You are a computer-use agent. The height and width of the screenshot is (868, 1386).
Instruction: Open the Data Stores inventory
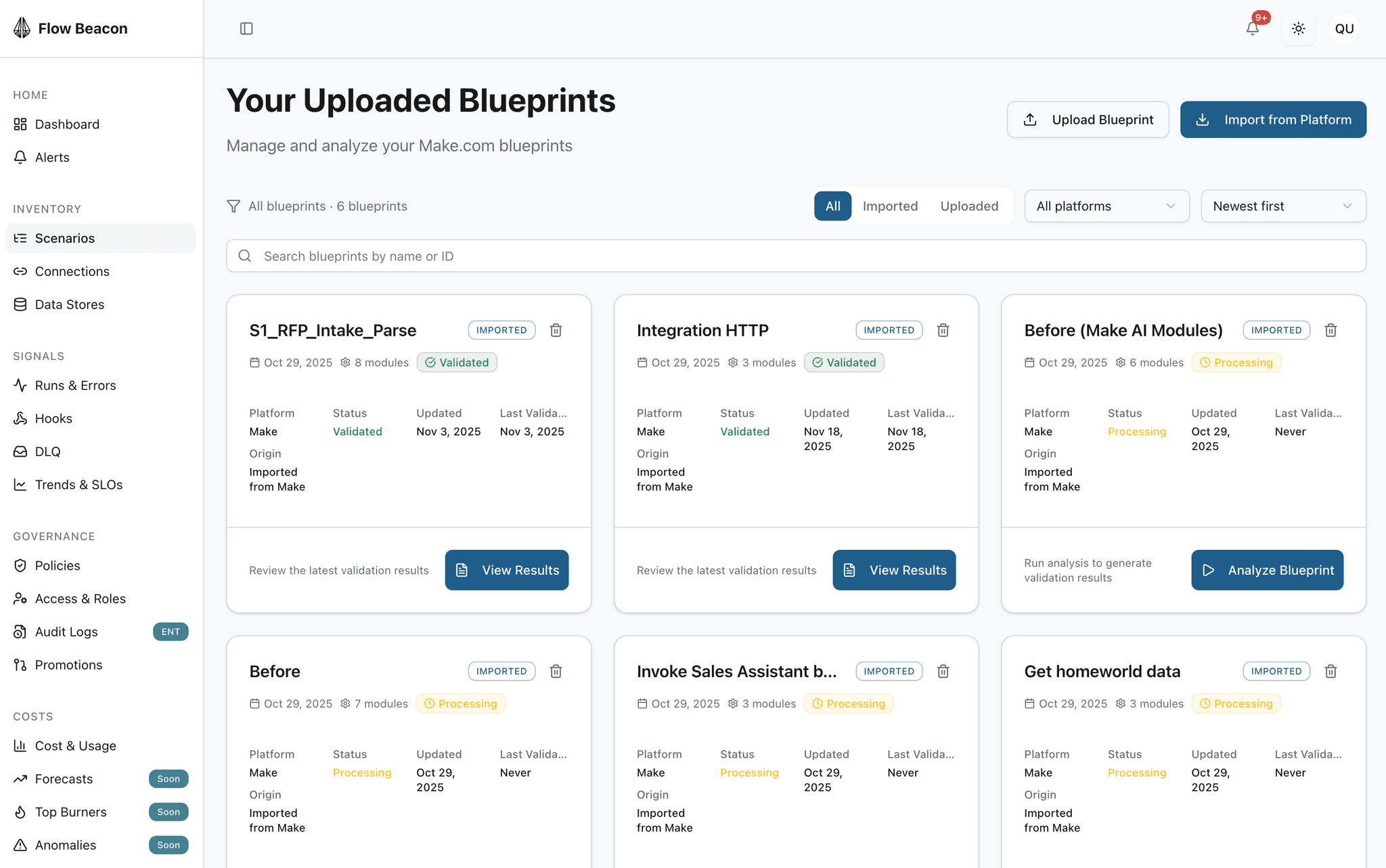coord(70,304)
